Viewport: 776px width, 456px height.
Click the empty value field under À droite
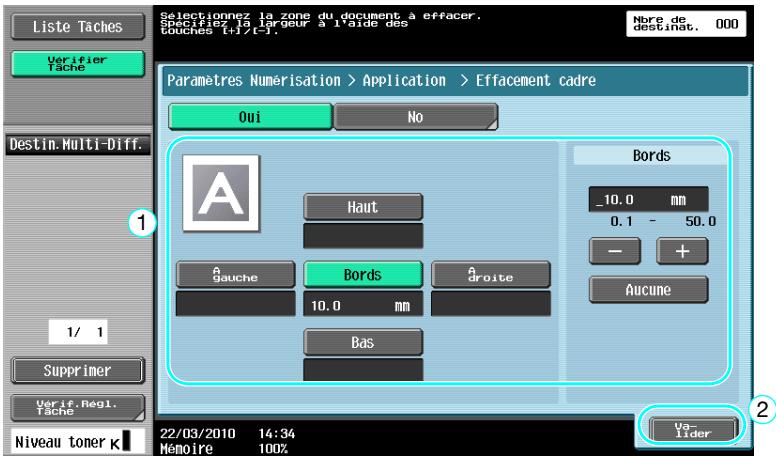point(490,304)
